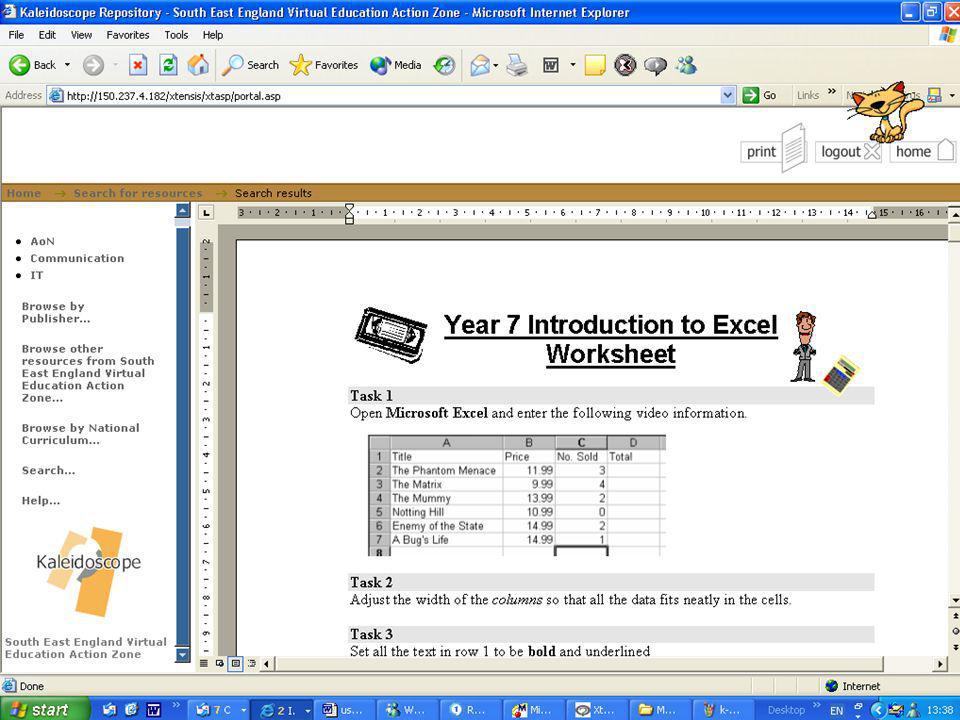Screen dimensions: 960x720
Task: Click the yellow note toolbar icon
Action: coord(595,65)
